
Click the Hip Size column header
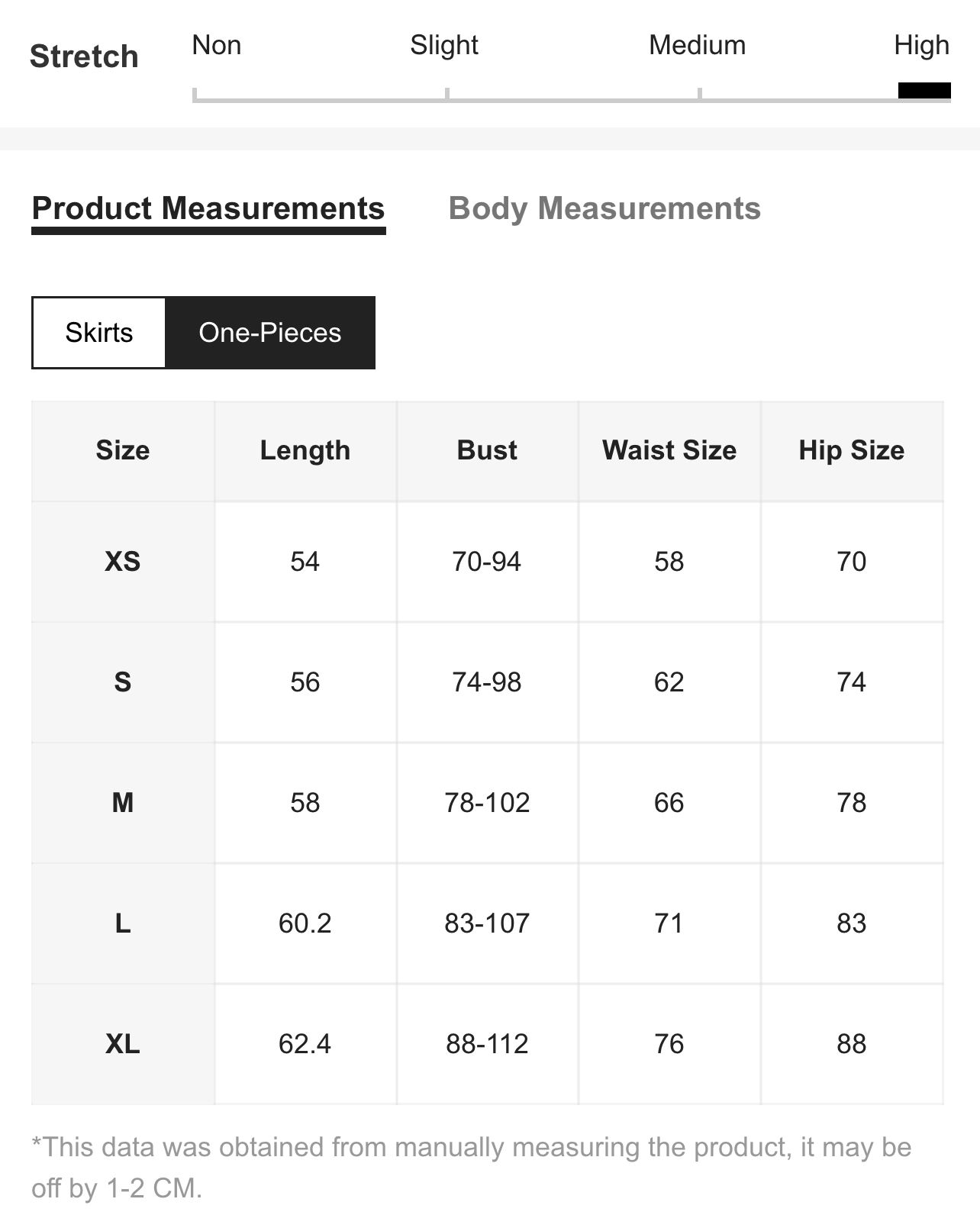(x=852, y=450)
